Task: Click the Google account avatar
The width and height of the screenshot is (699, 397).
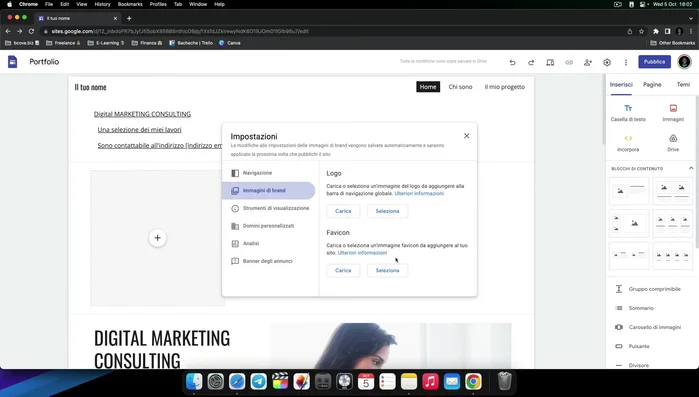Action: 684,62
